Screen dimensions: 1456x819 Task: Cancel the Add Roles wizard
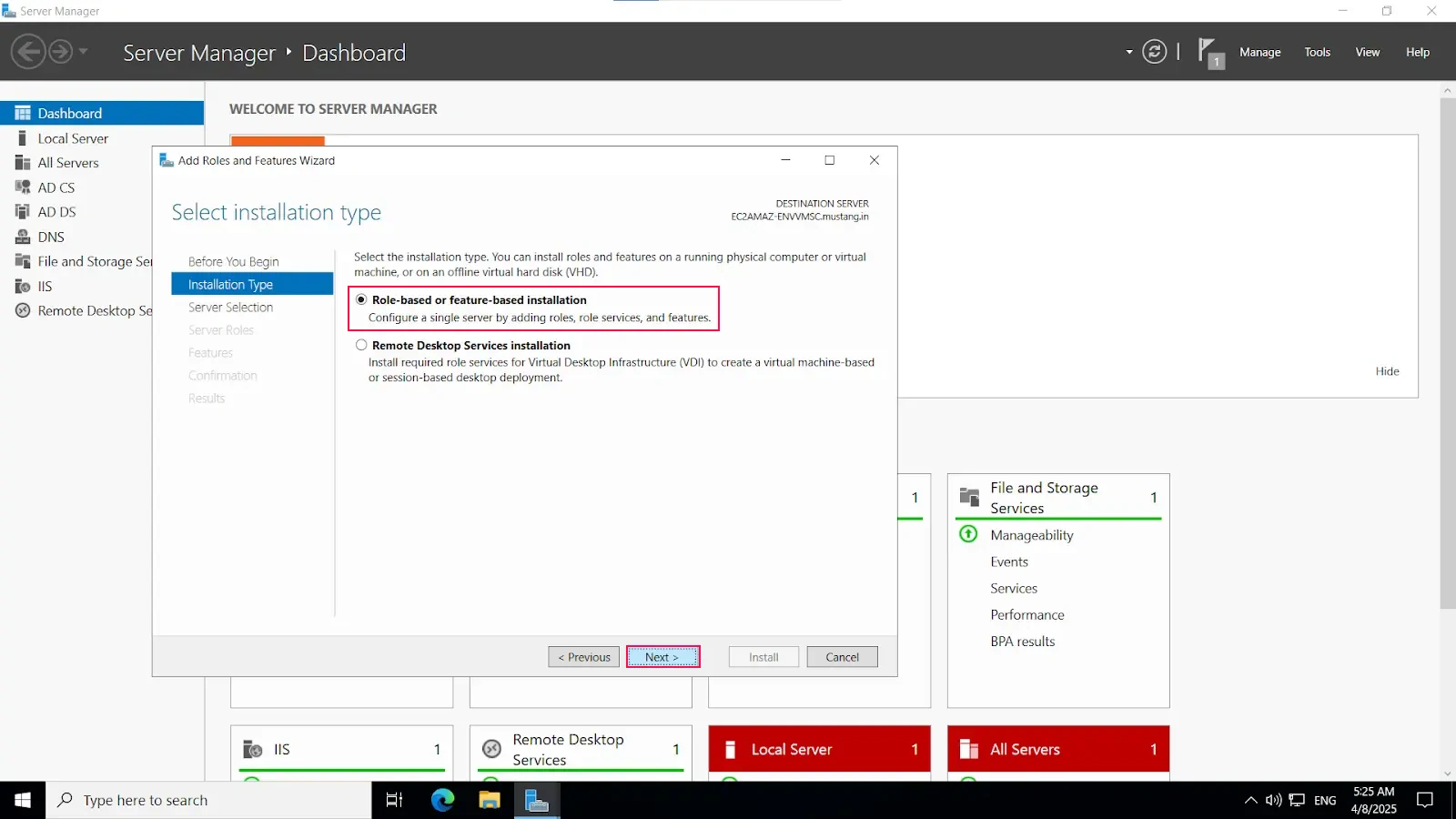841,656
